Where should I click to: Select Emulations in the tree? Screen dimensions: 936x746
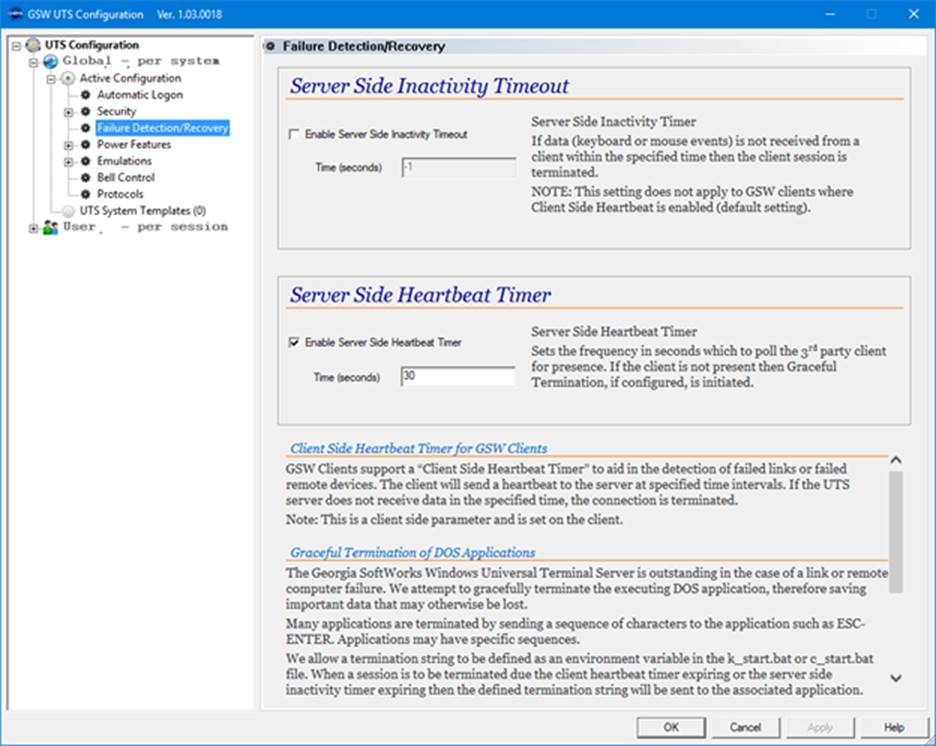(124, 161)
